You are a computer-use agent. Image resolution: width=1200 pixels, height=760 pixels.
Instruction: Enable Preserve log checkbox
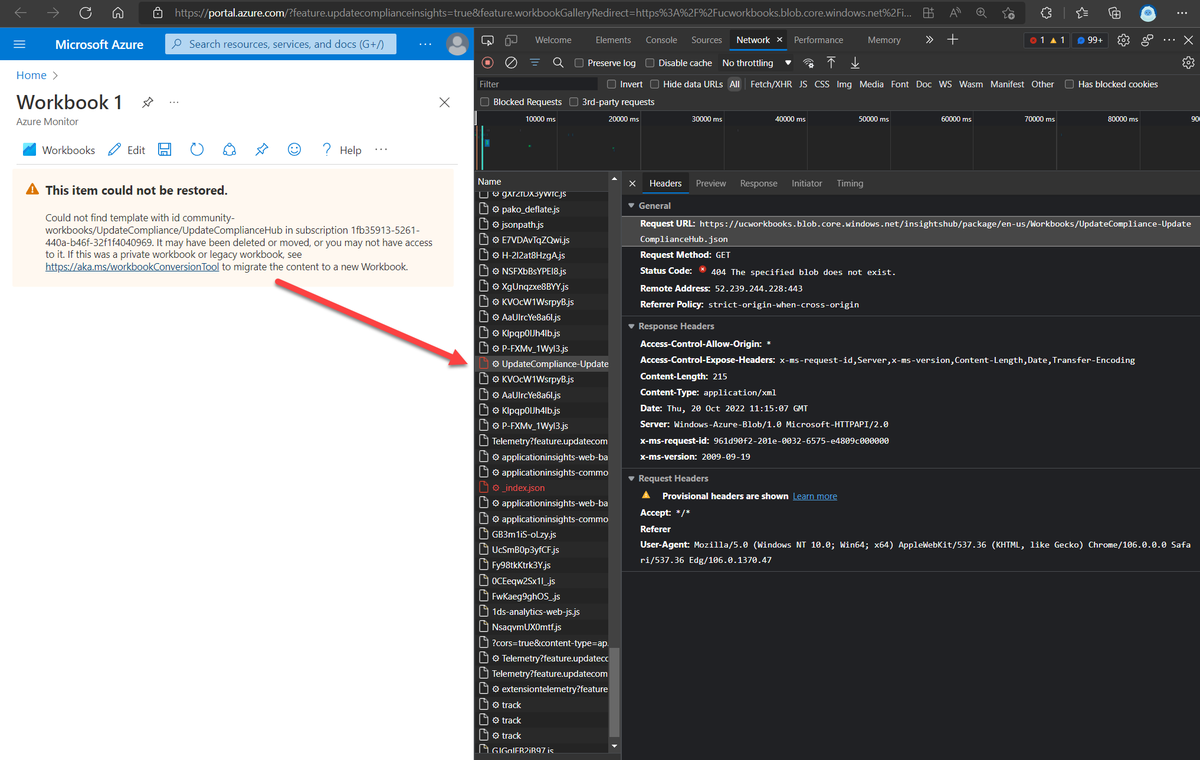[579, 63]
